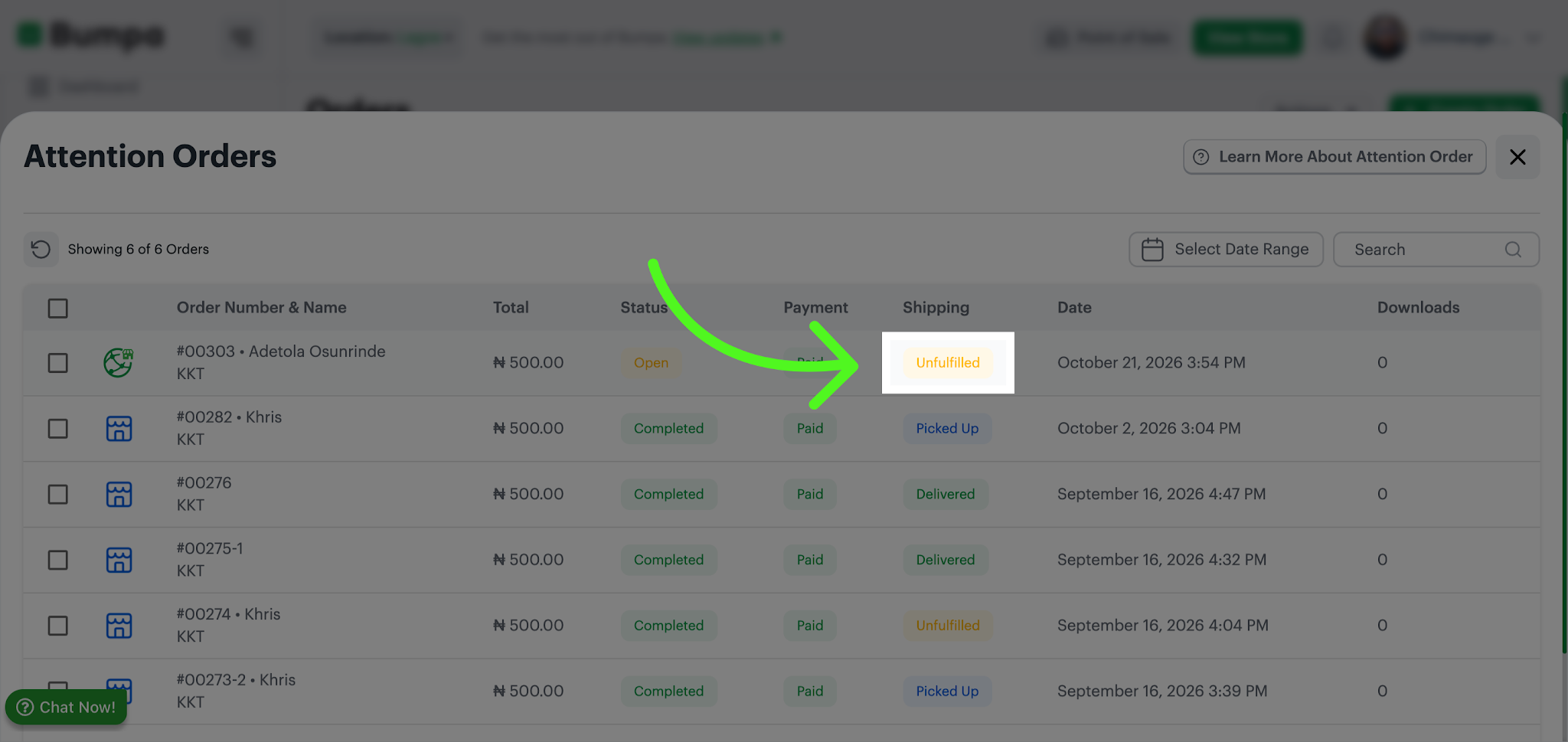Click the Order Number & Name column header

point(261,308)
